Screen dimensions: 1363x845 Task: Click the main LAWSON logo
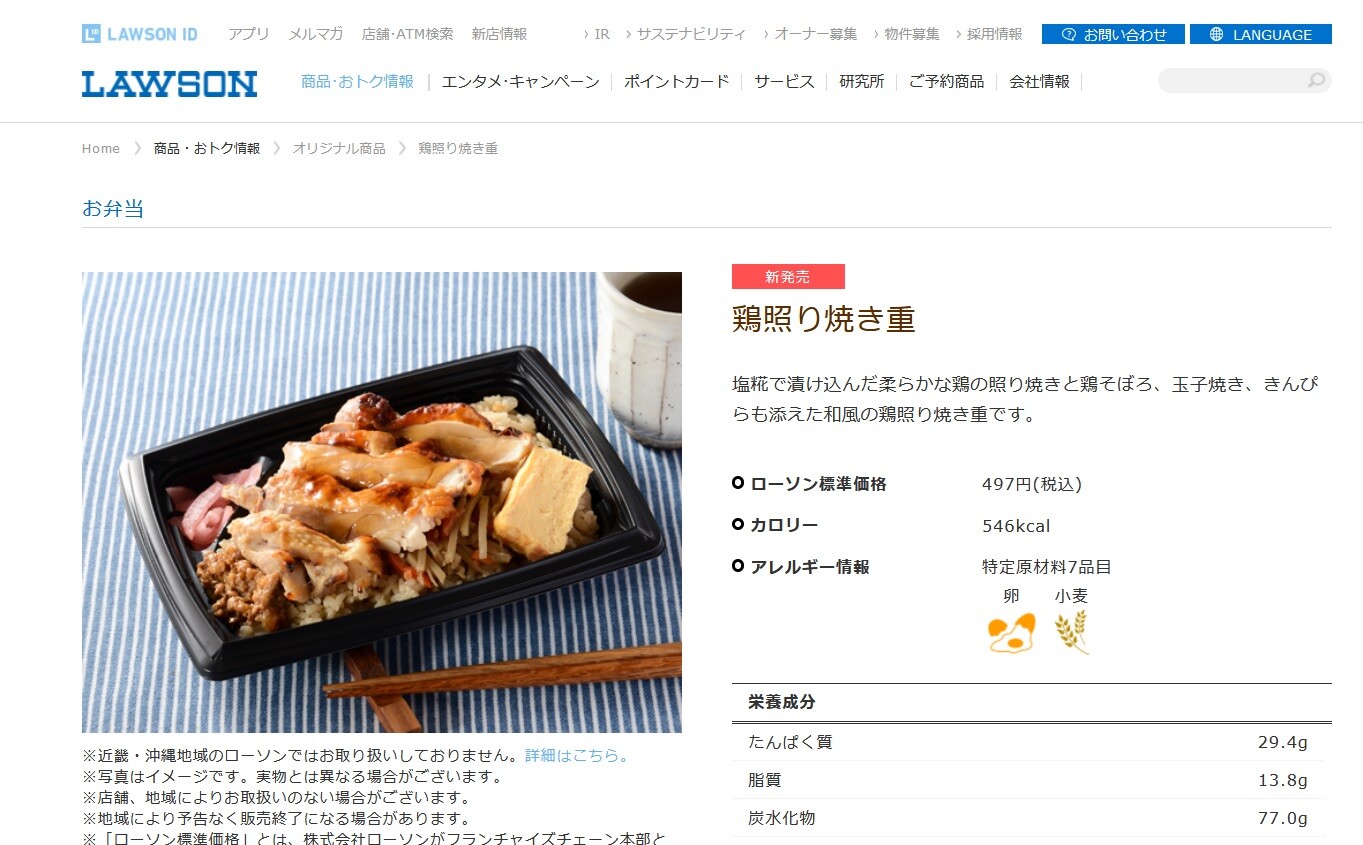tap(169, 84)
